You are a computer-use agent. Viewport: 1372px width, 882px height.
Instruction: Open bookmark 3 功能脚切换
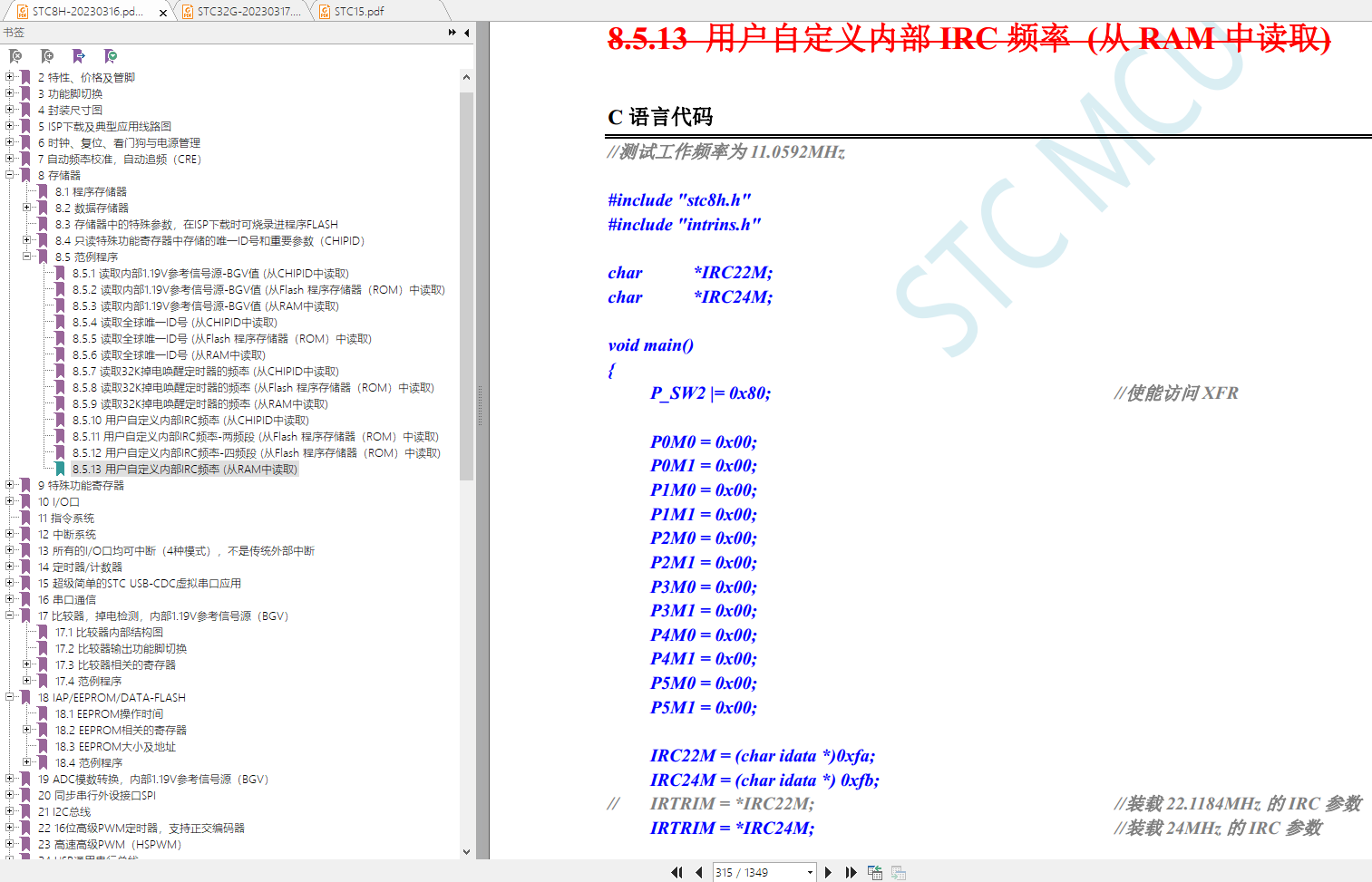[x=70, y=93]
